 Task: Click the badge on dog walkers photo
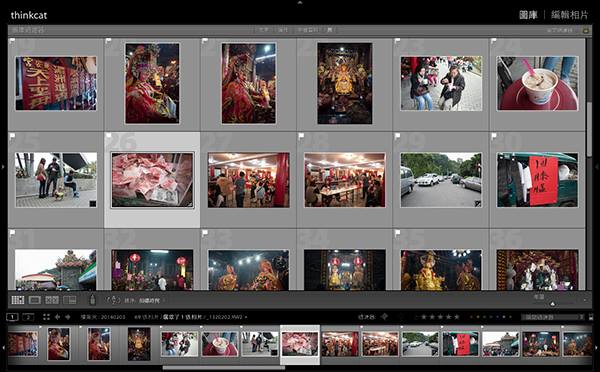click(x=93, y=204)
